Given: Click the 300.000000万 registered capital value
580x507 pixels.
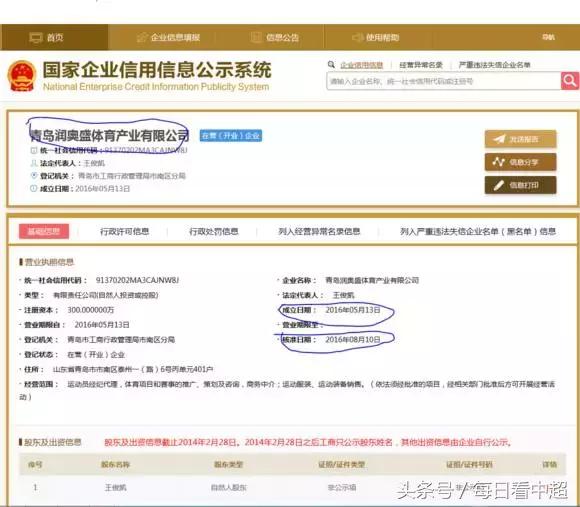Looking at the screenshot, I should [x=91, y=310].
